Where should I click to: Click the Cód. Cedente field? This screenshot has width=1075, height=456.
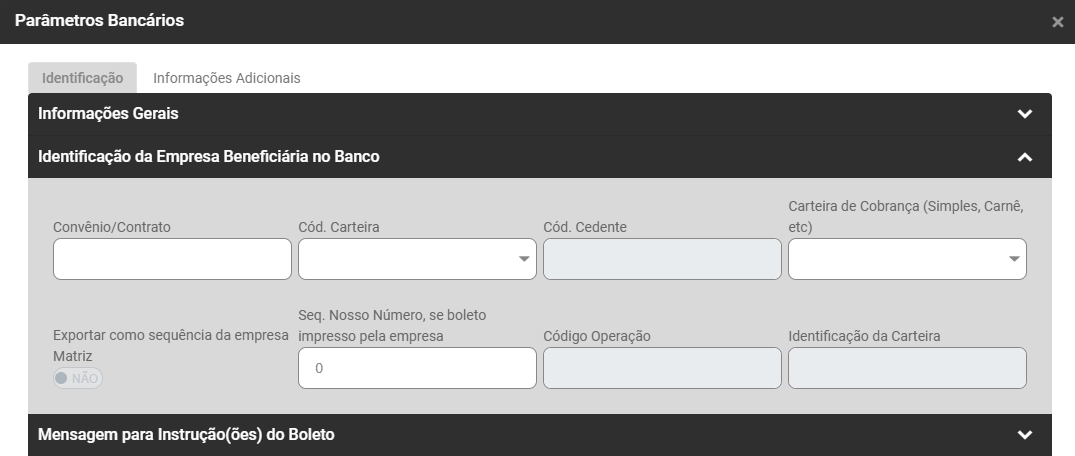[661, 259]
